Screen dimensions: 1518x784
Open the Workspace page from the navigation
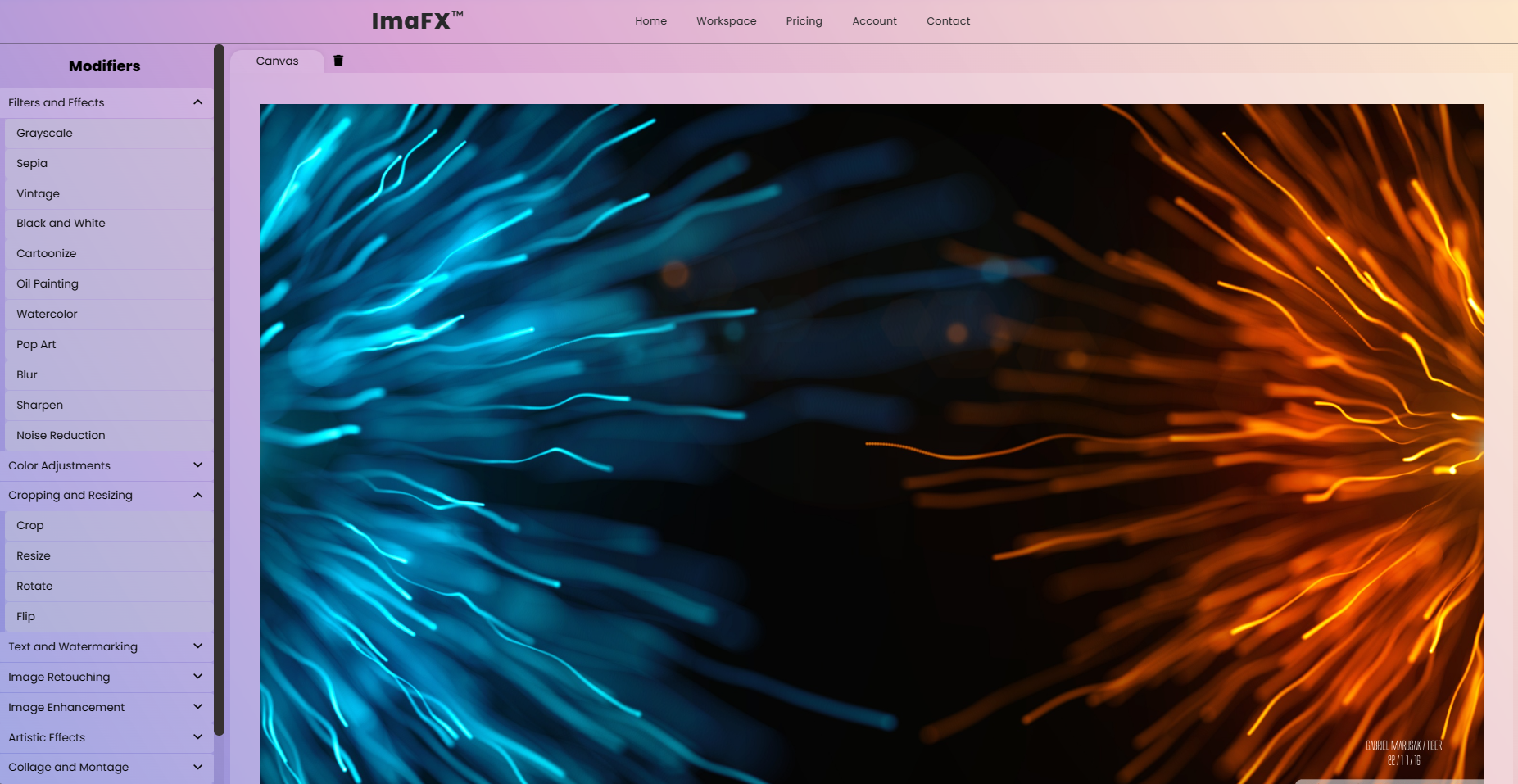tap(726, 20)
